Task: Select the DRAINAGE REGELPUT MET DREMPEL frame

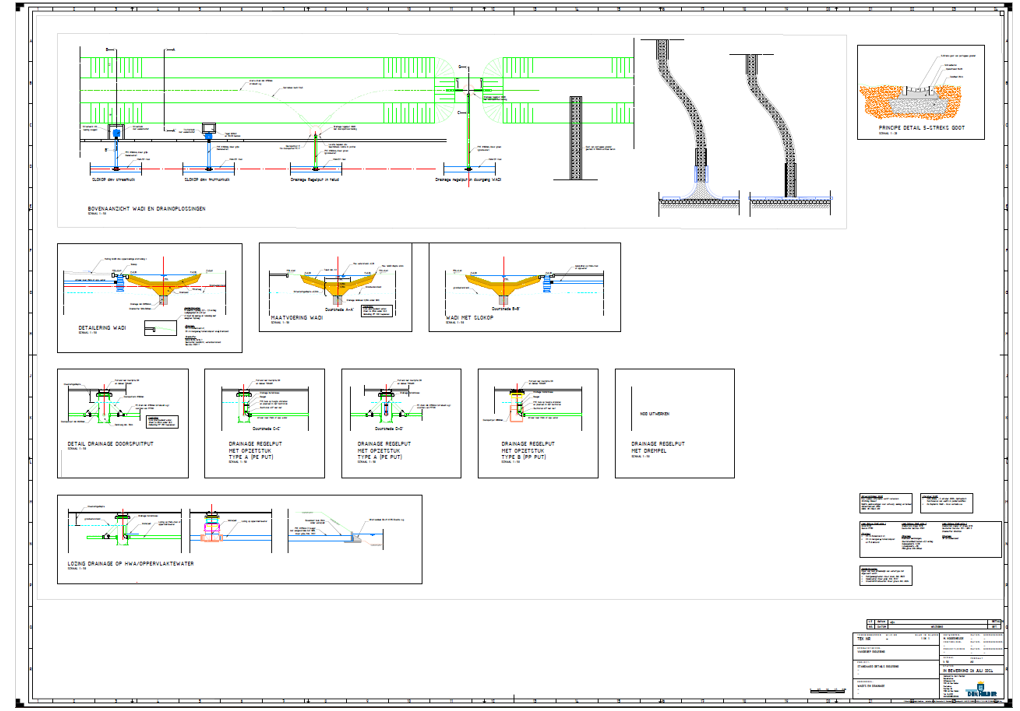Action: [x=675, y=423]
